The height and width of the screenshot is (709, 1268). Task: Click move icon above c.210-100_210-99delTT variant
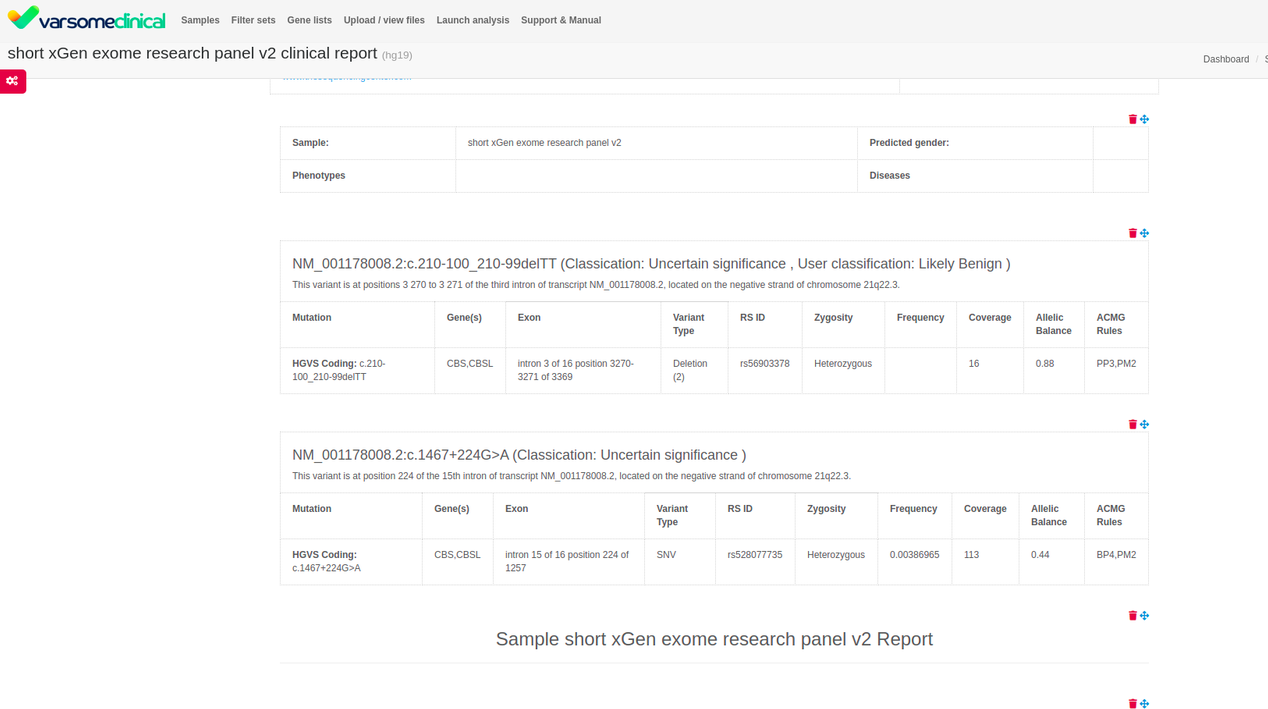point(1144,233)
